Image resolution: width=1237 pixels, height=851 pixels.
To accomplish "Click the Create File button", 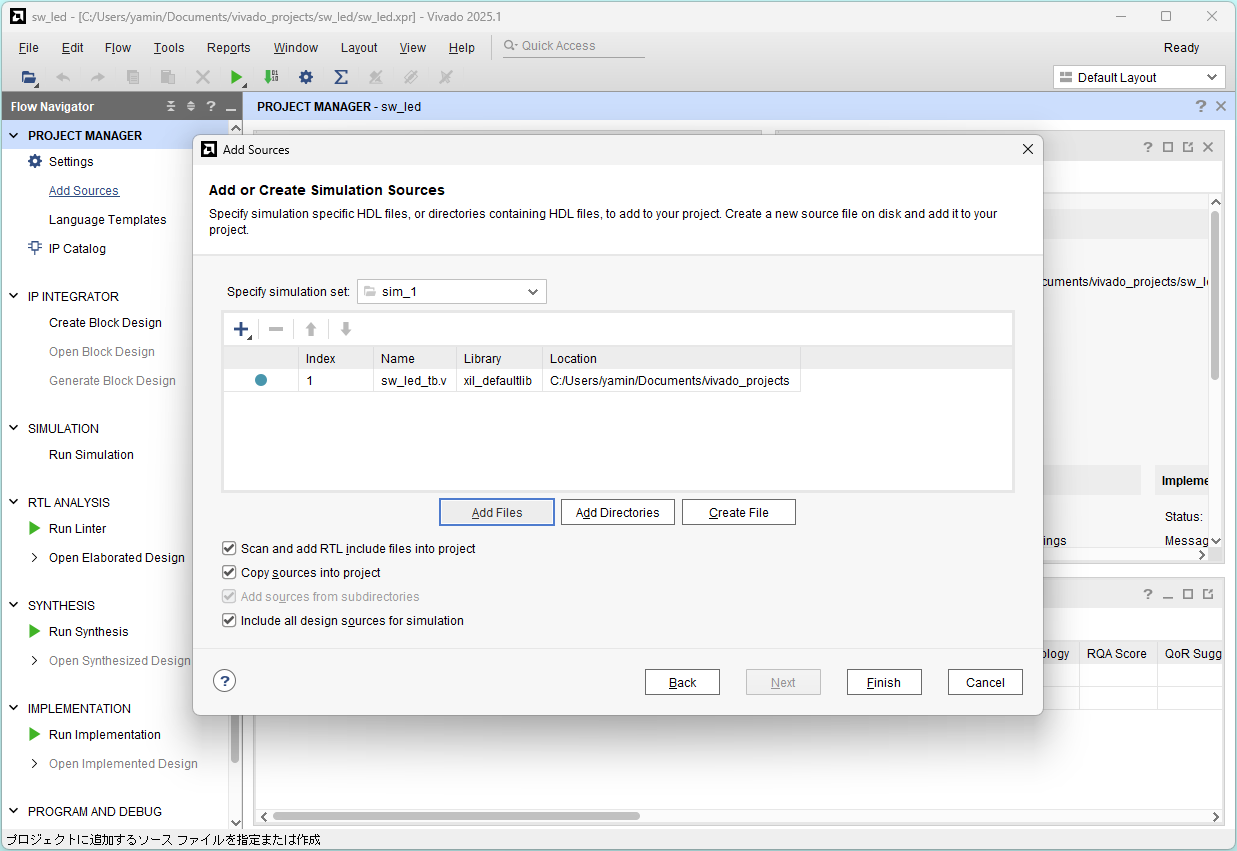I will click(x=738, y=512).
